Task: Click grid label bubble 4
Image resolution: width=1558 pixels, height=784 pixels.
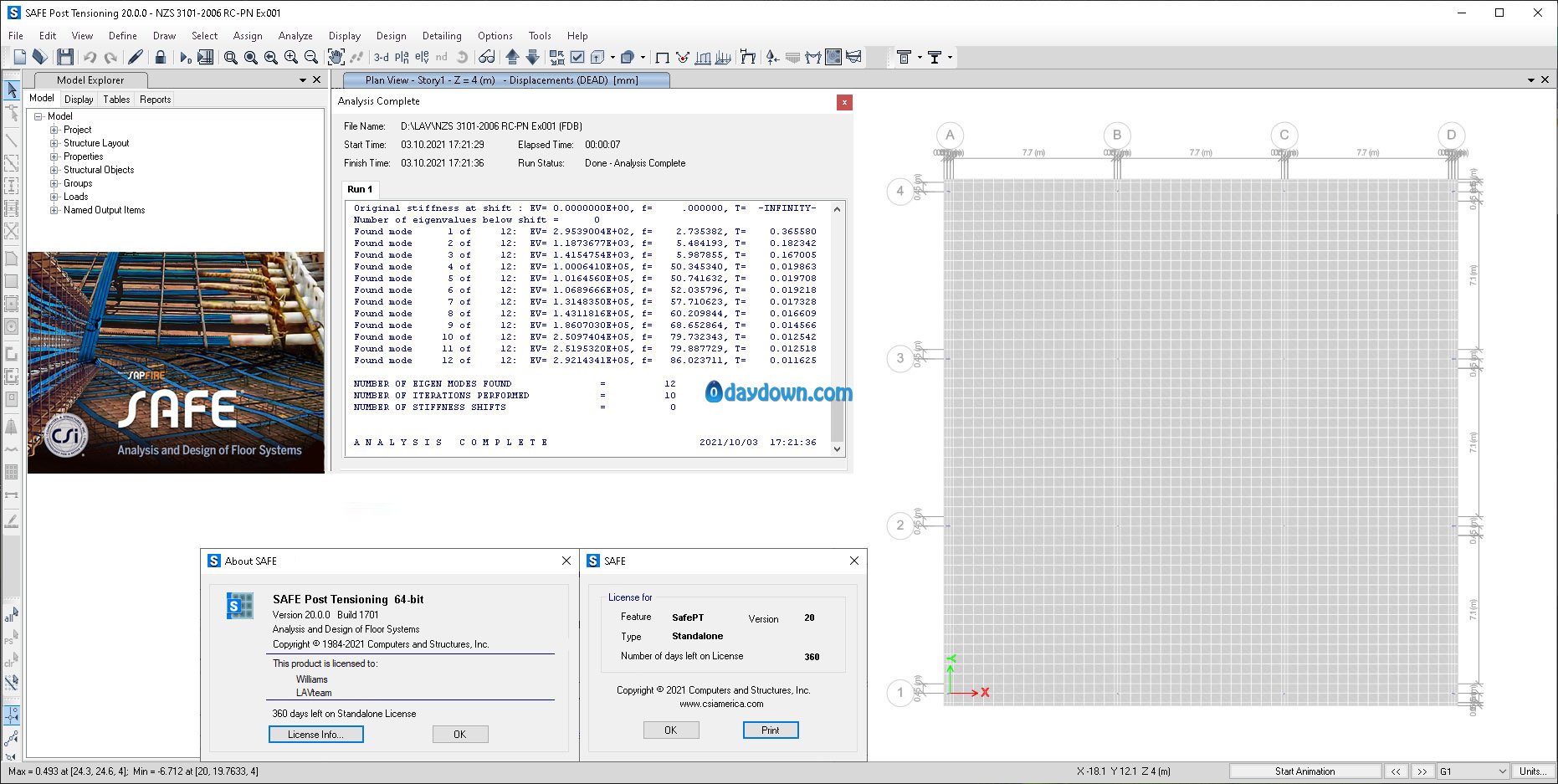Action: [900, 191]
